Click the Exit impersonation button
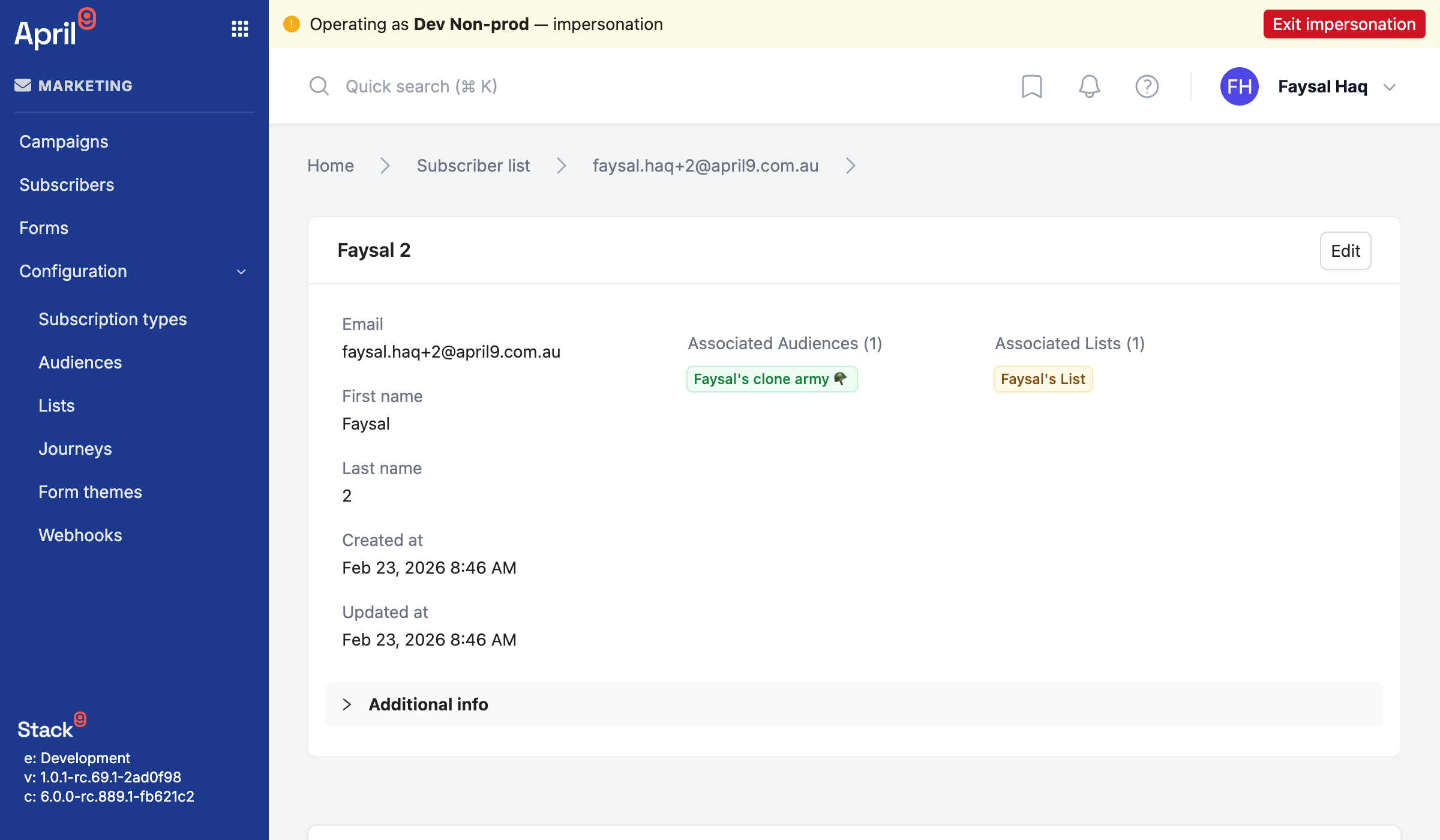Image resolution: width=1440 pixels, height=840 pixels. pyautogui.click(x=1344, y=24)
